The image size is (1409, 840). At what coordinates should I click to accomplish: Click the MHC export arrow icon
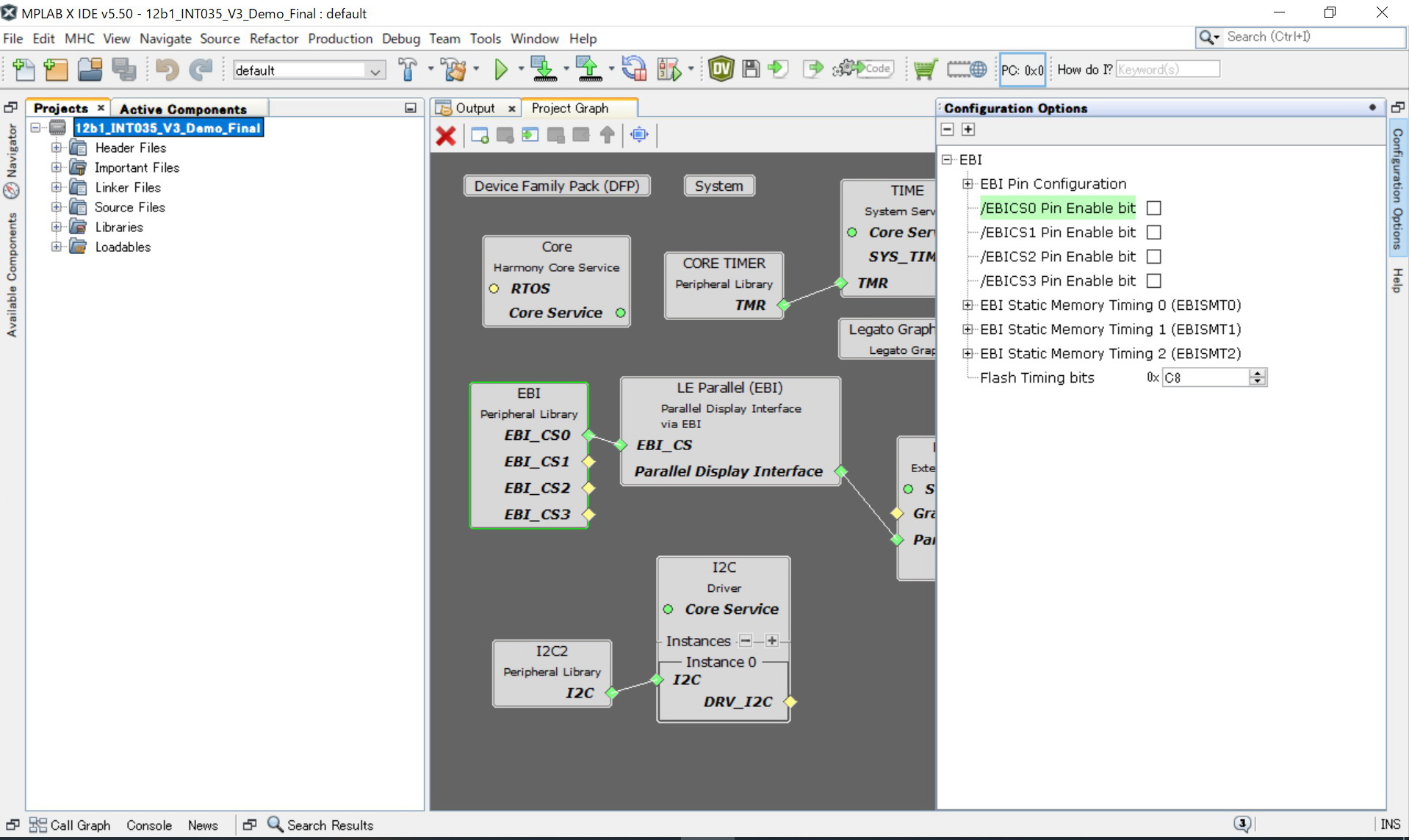[x=813, y=69]
